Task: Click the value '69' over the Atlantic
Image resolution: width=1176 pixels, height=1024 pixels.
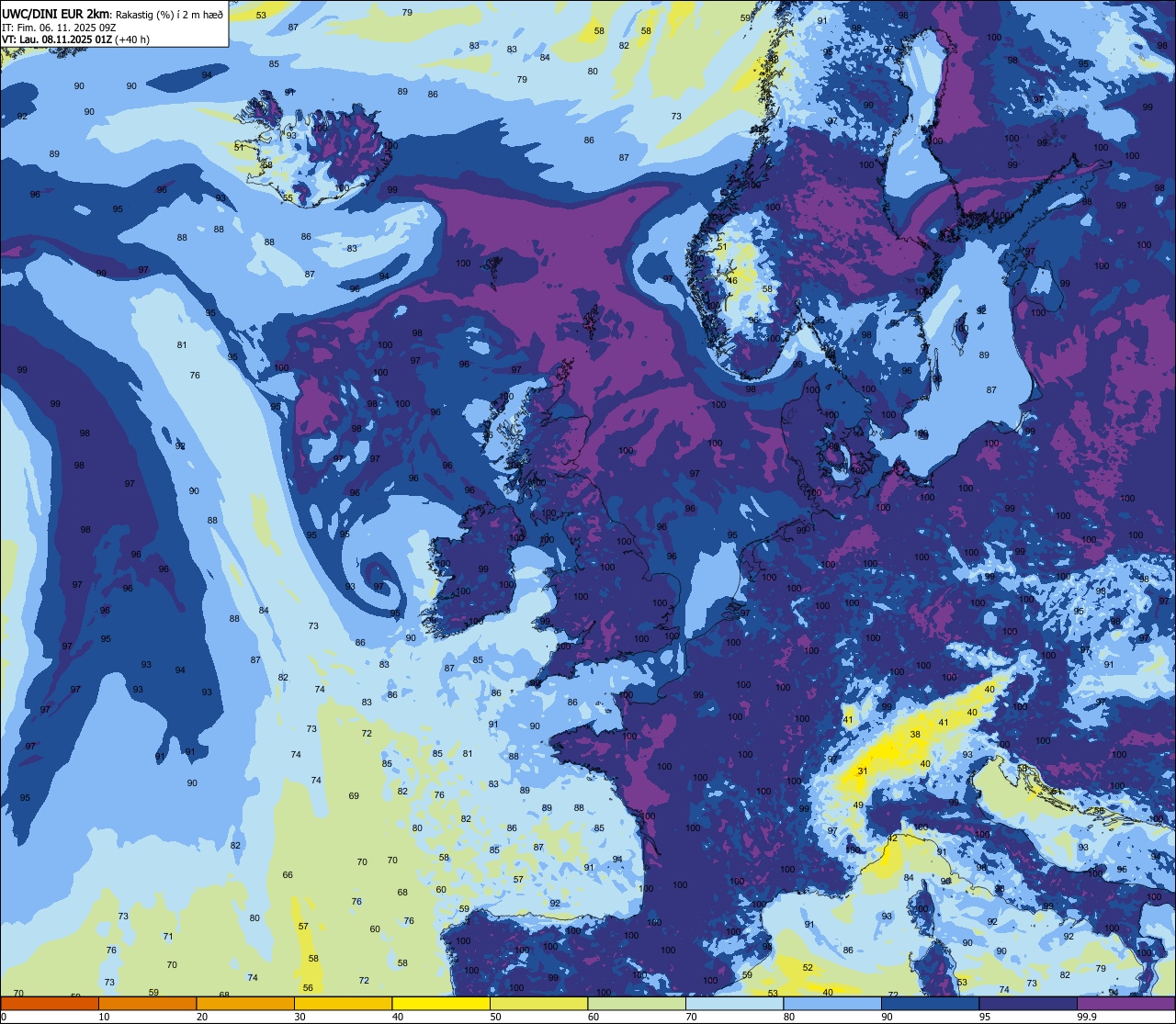Action: [354, 796]
